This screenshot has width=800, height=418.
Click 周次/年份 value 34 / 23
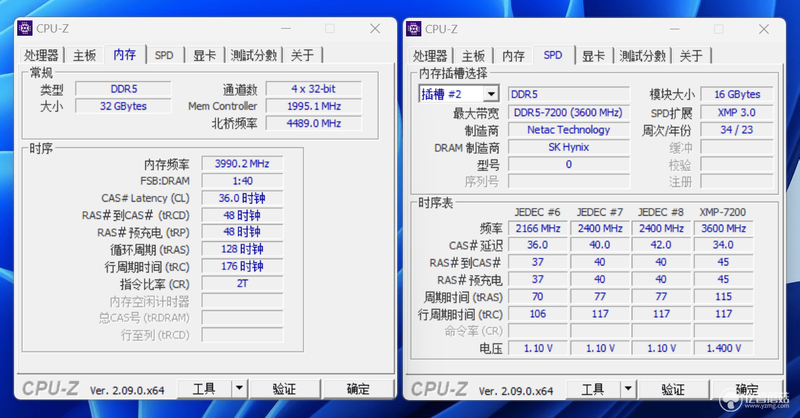tap(737, 130)
